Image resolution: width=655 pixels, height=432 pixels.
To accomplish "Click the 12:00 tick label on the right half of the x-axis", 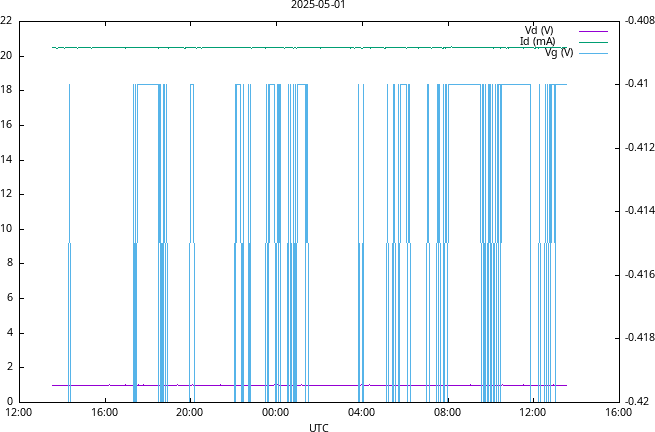I will (x=533, y=412).
